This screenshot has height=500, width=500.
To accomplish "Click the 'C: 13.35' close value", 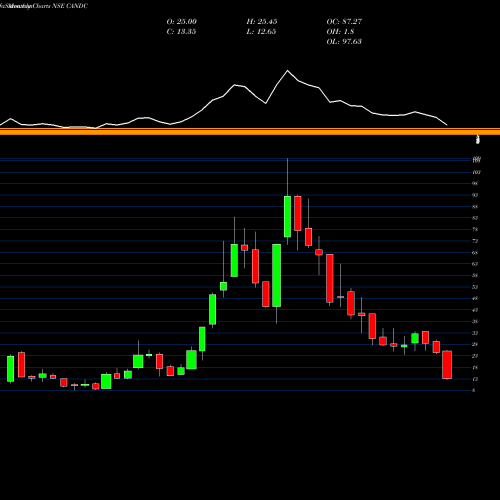I will pos(181,32).
